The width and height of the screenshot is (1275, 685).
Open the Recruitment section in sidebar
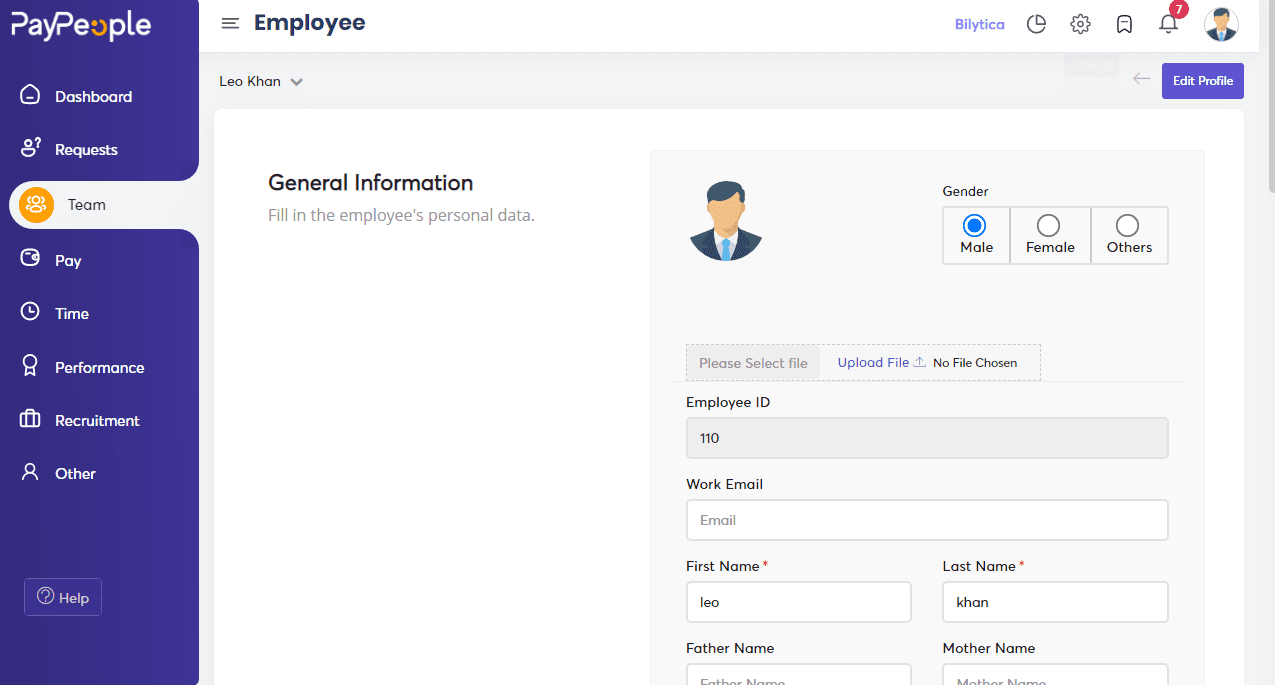97,421
